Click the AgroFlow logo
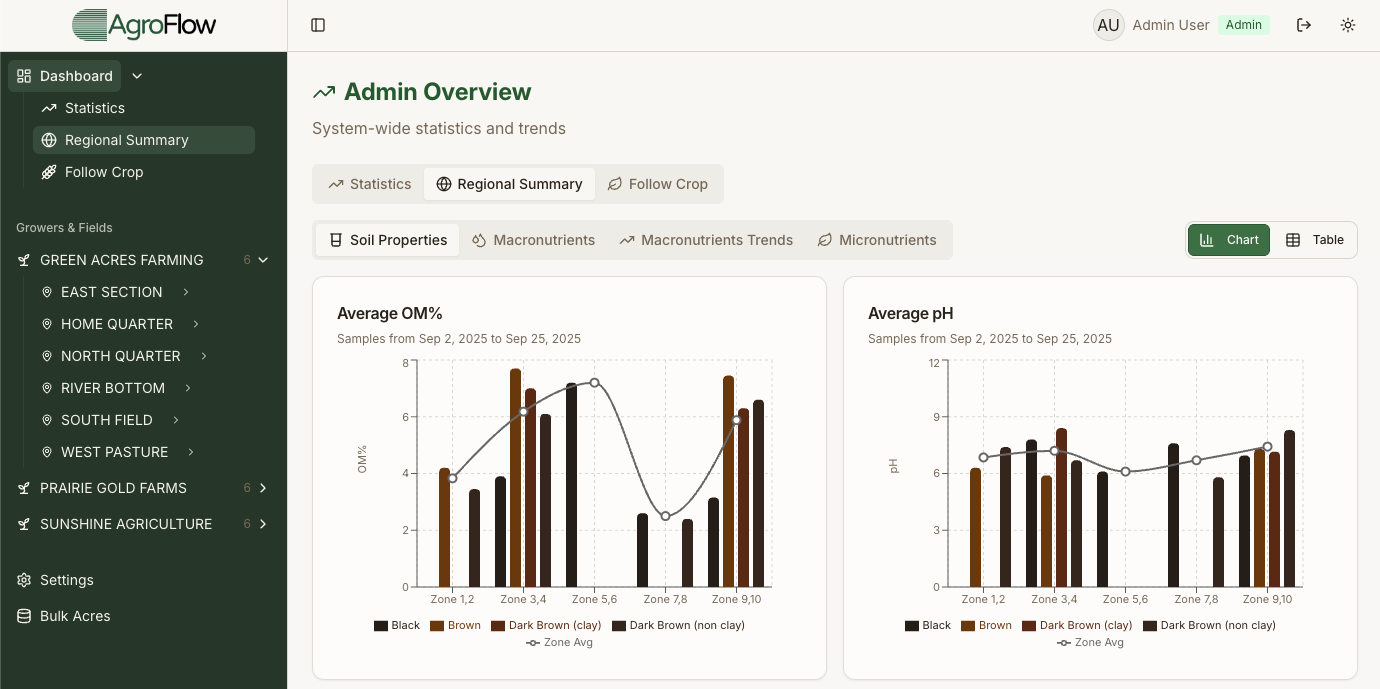This screenshot has height=689, width=1380. click(x=144, y=25)
